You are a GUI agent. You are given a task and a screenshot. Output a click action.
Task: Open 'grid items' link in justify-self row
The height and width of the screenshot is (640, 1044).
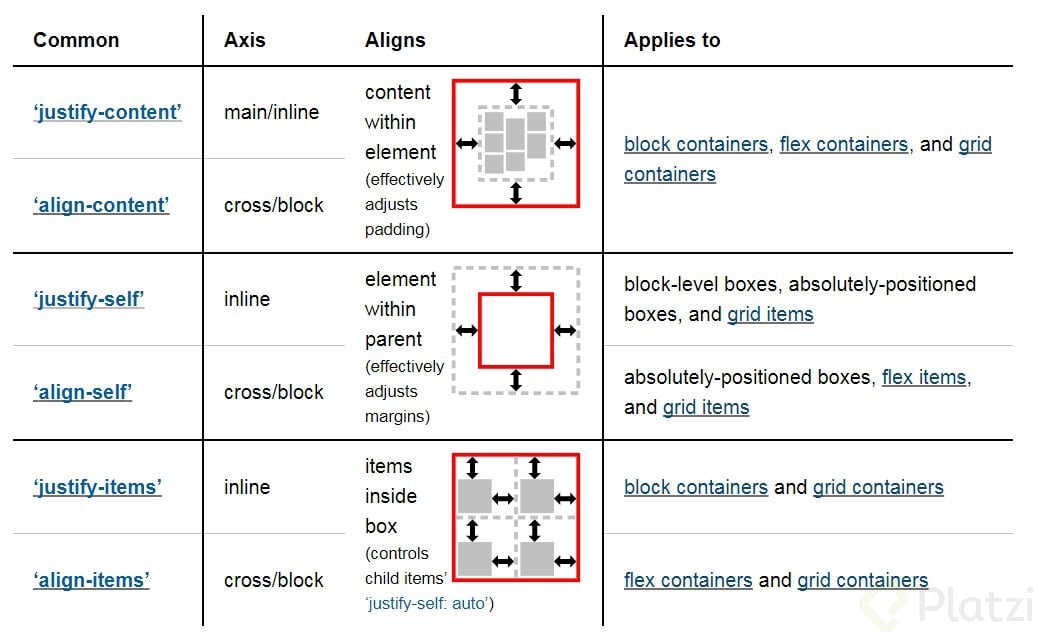(x=770, y=314)
